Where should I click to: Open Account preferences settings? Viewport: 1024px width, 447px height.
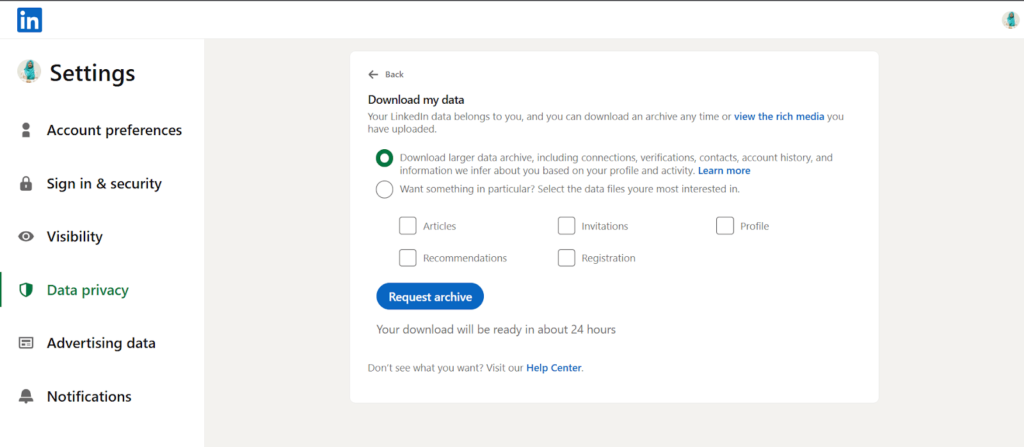point(114,130)
